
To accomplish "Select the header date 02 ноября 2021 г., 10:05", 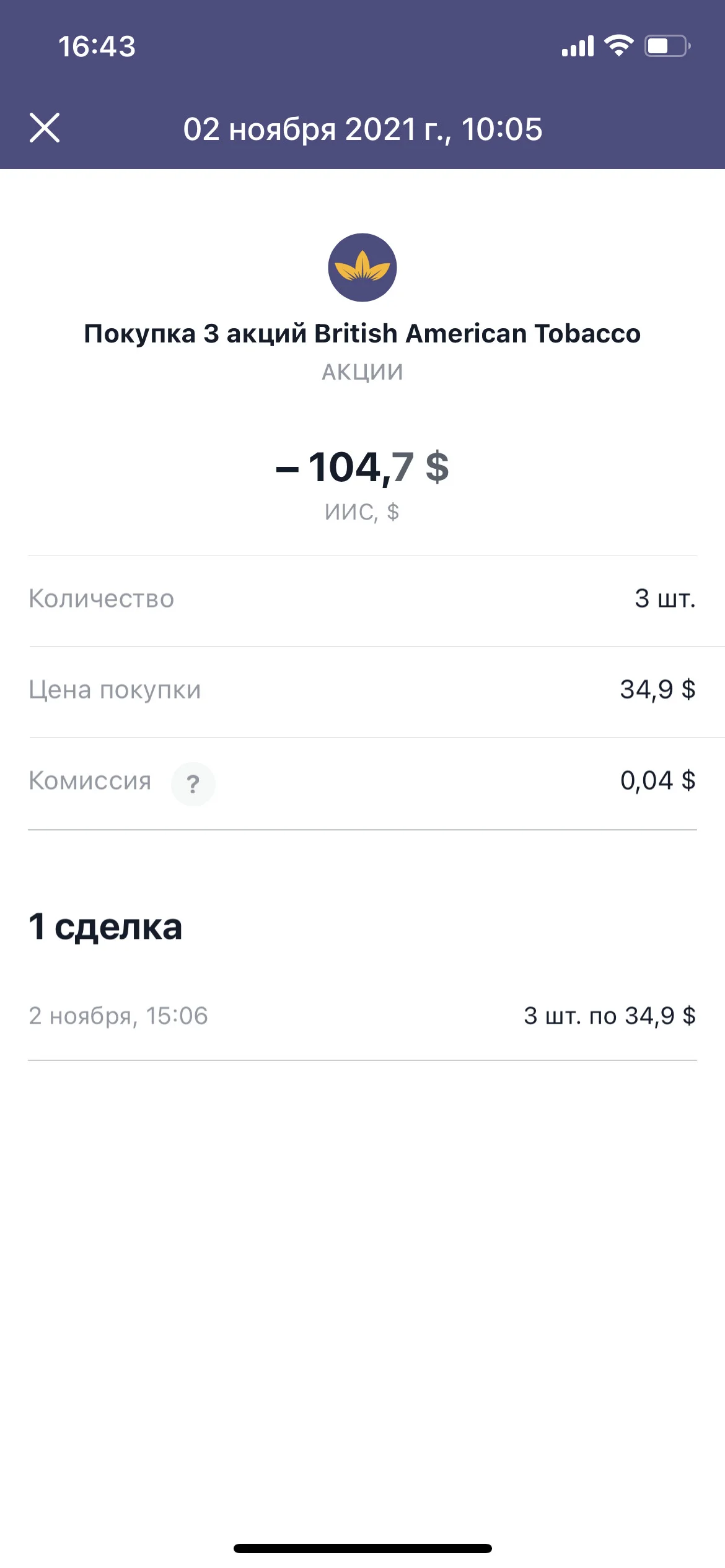I will [x=362, y=129].
